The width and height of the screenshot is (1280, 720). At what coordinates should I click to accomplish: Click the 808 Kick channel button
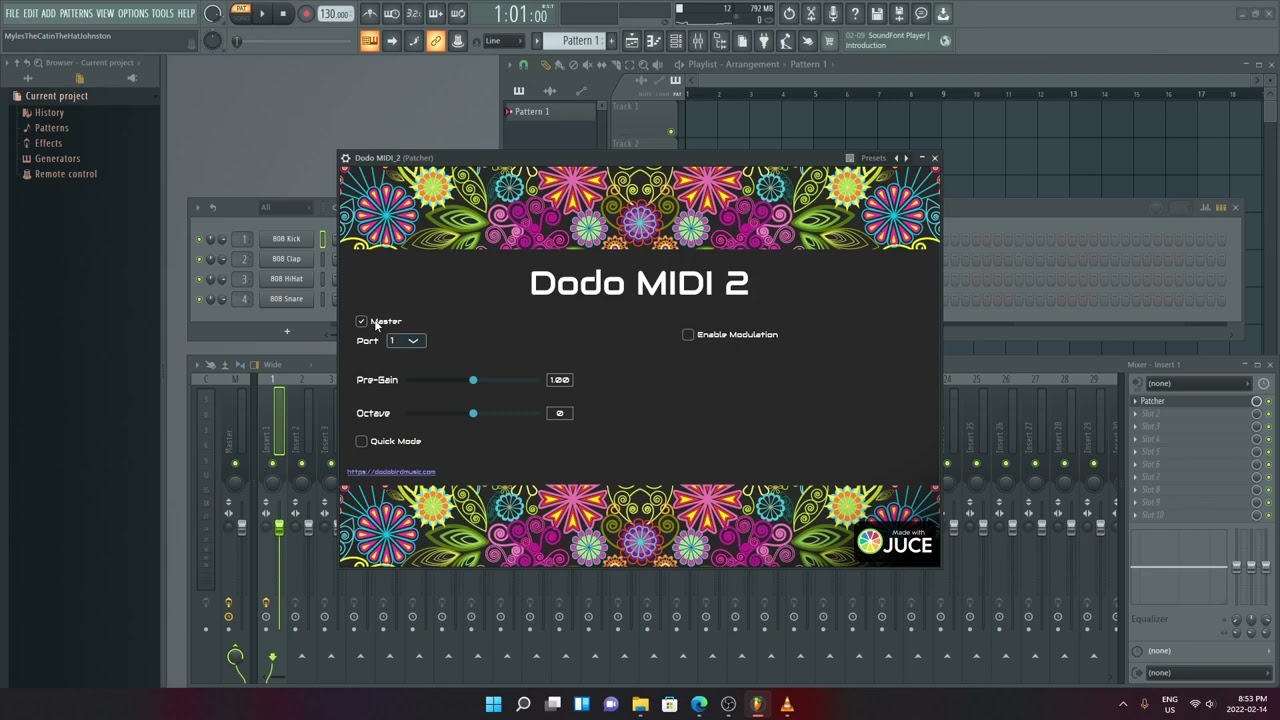coord(286,239)
